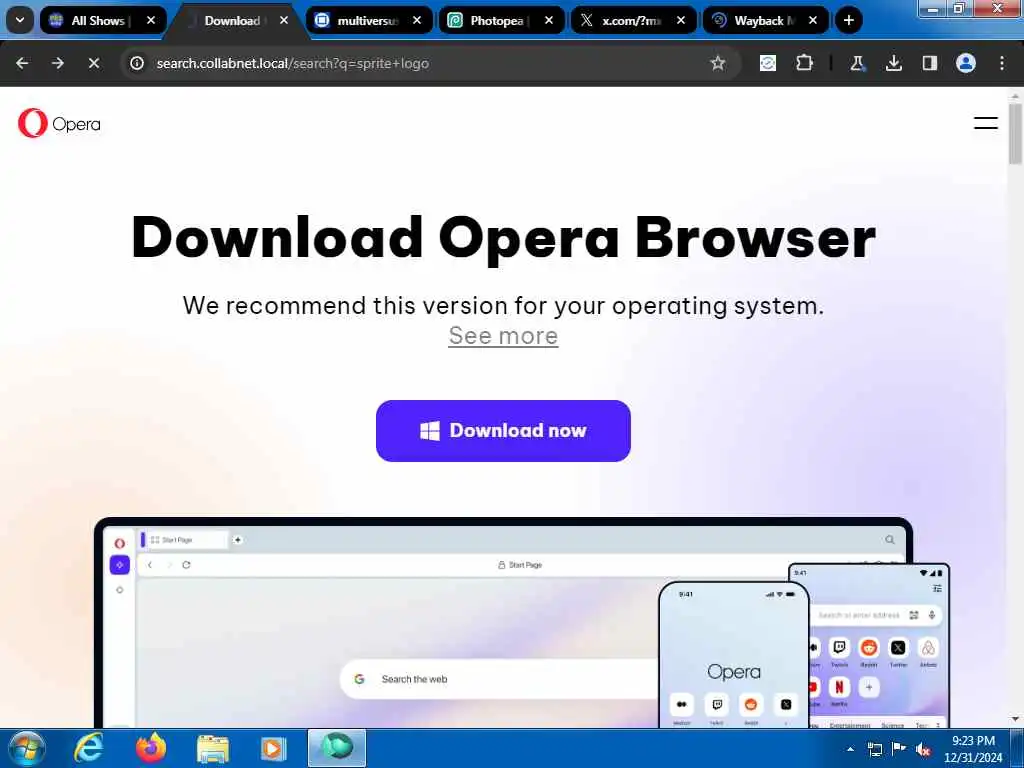Close the Wayback Machine tab
This screenshot has height=768, width=1024.
click(813, 20)
